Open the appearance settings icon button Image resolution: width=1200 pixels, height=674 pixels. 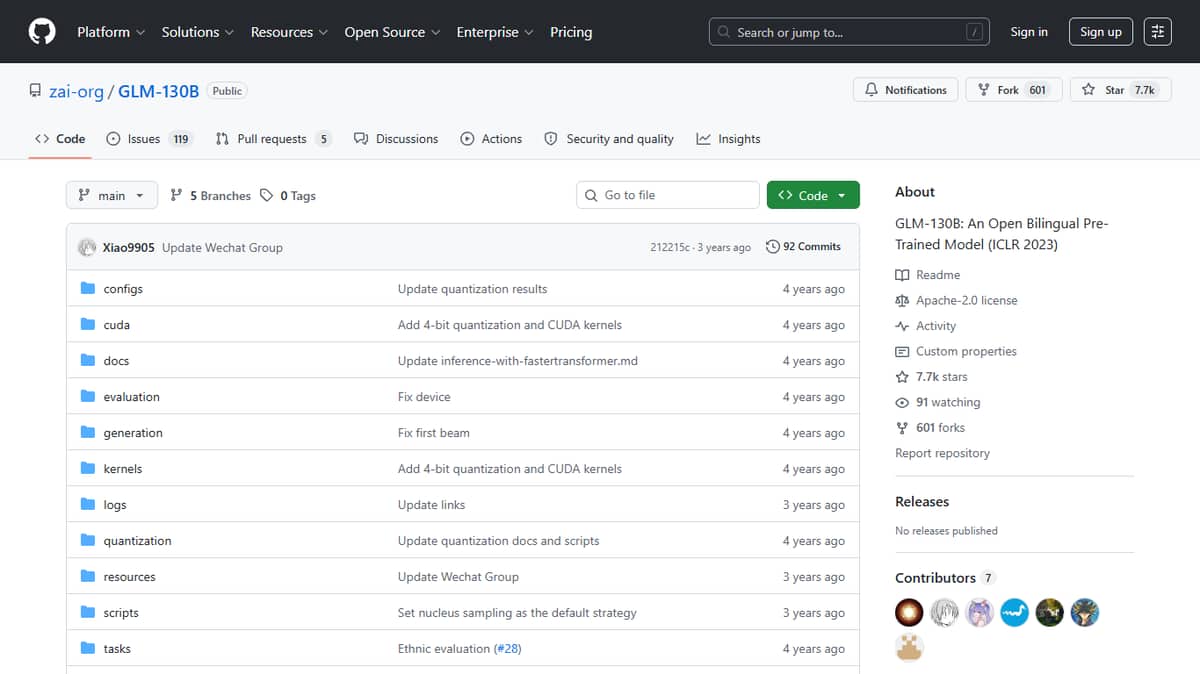pyautogui.click(x=1158, y=32)
